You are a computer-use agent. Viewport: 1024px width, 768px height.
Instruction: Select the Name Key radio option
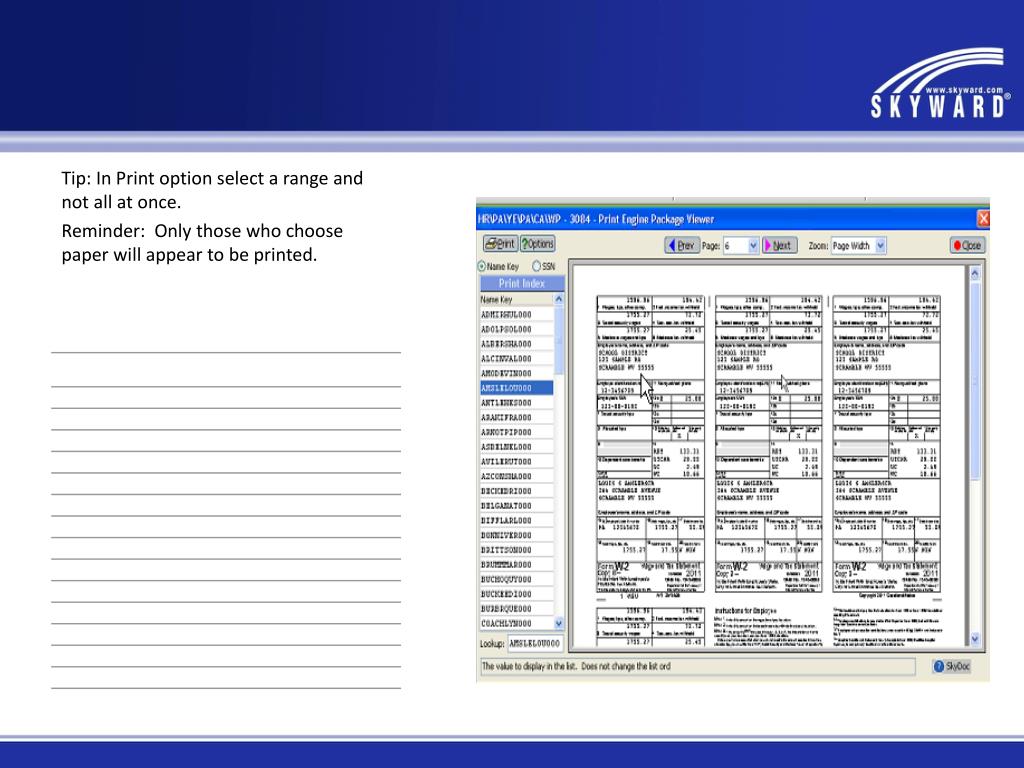pyautogui.click(x=482, y=266)
